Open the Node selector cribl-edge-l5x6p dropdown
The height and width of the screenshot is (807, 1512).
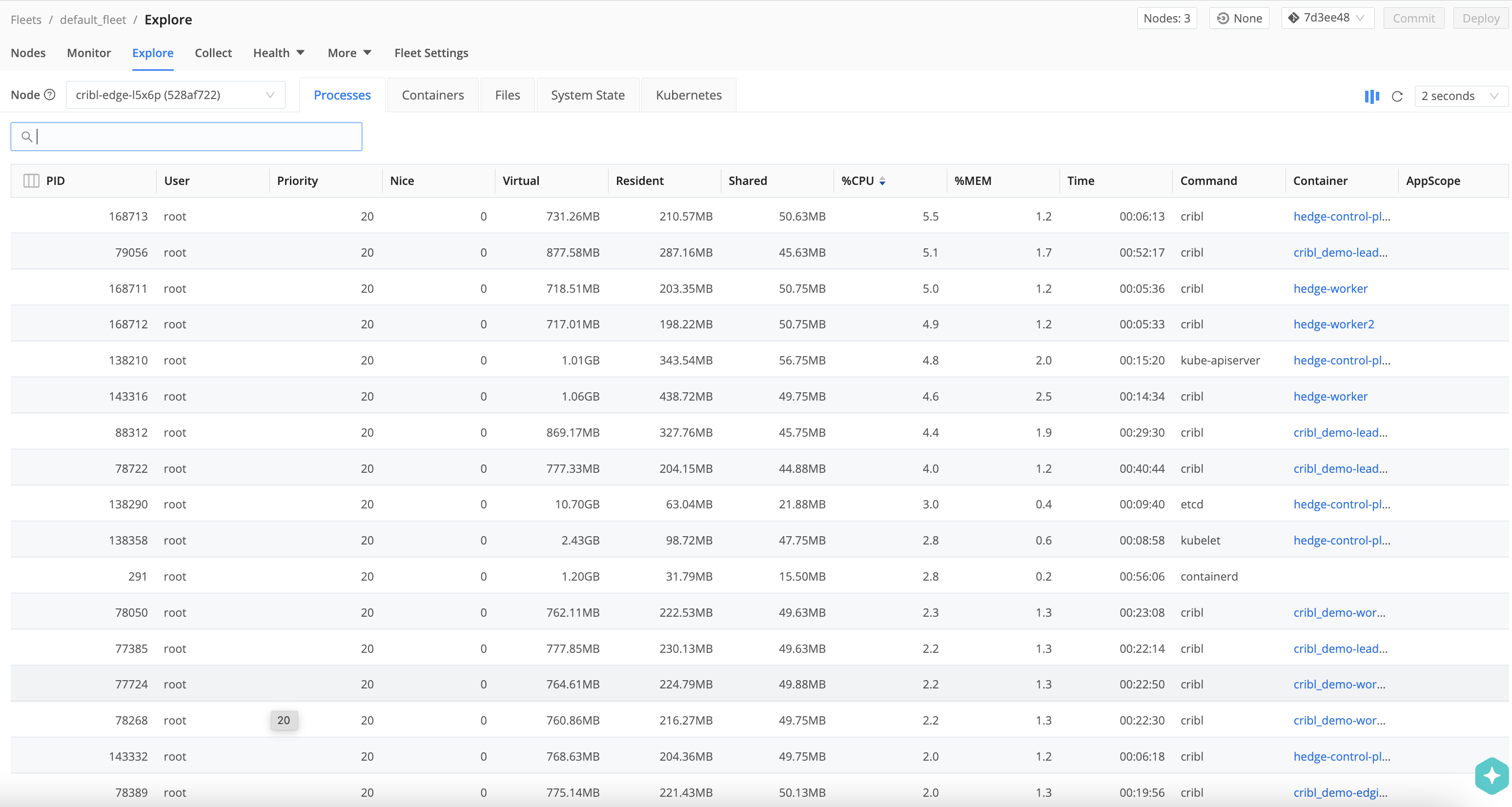(175, 95)
